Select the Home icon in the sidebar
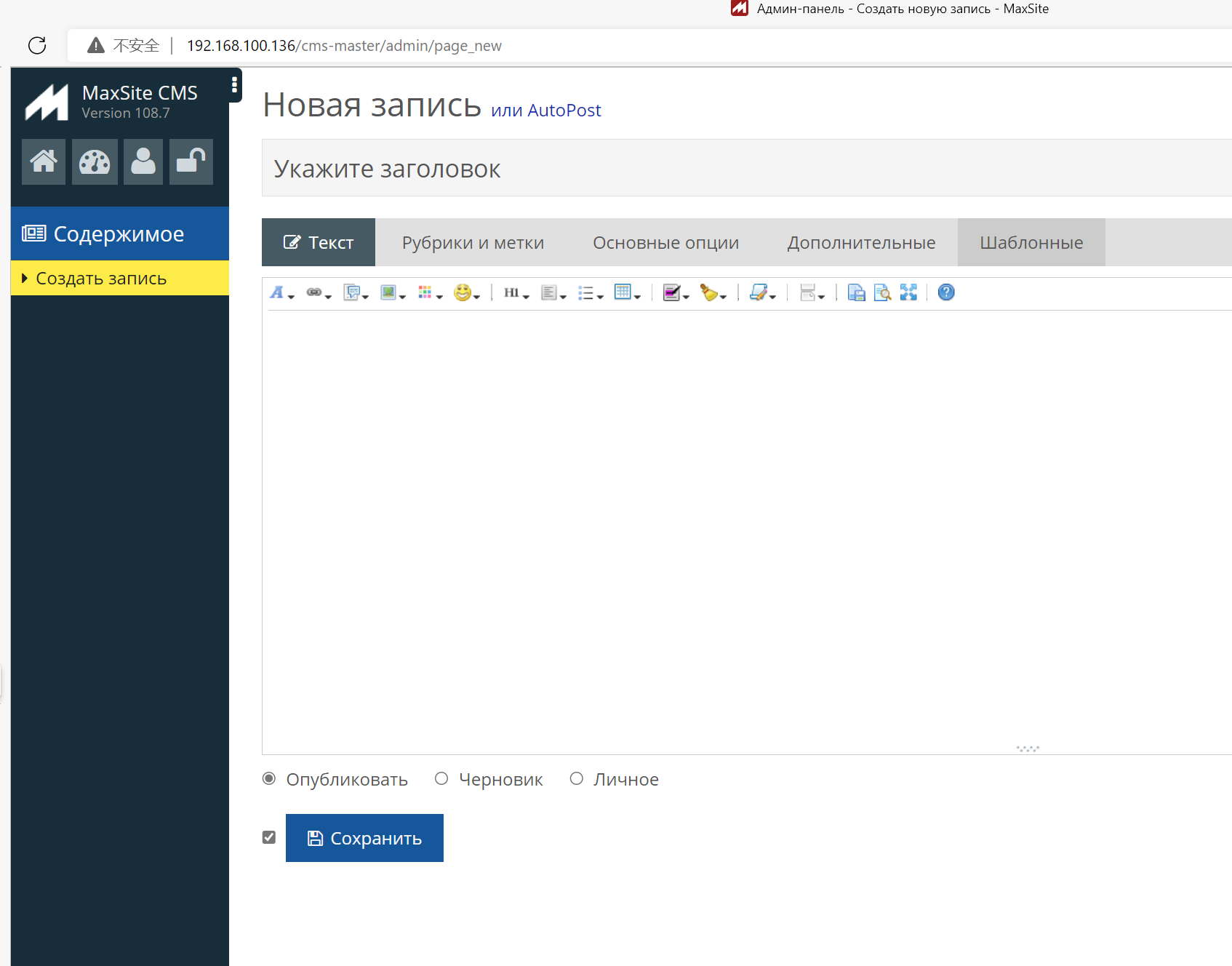 coord(43,161)
